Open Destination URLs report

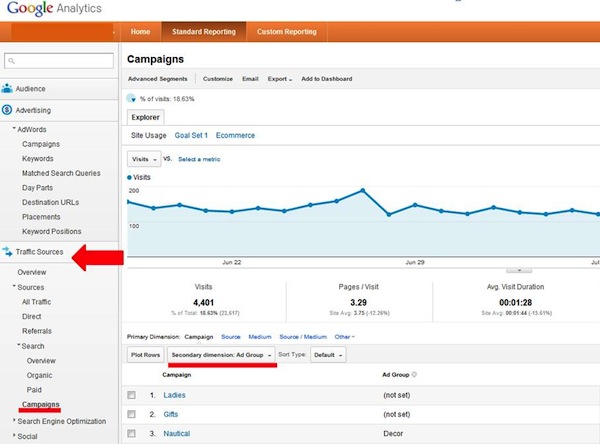51,202
